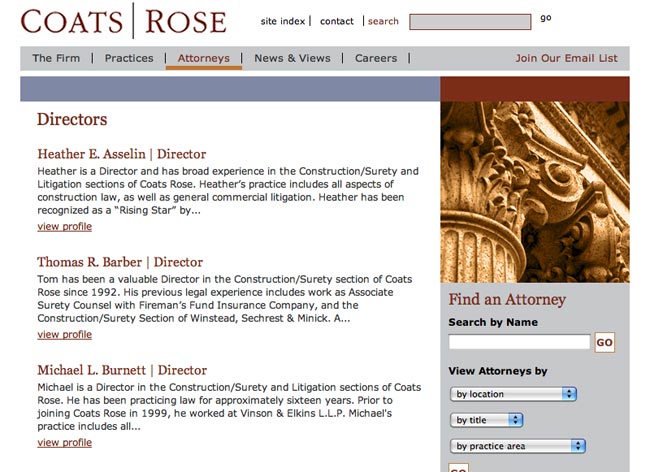Image resolution: width=650 pixels, height=472 pixels.
Task: View profile of Michael Burnett
Action: pos(65,443)
